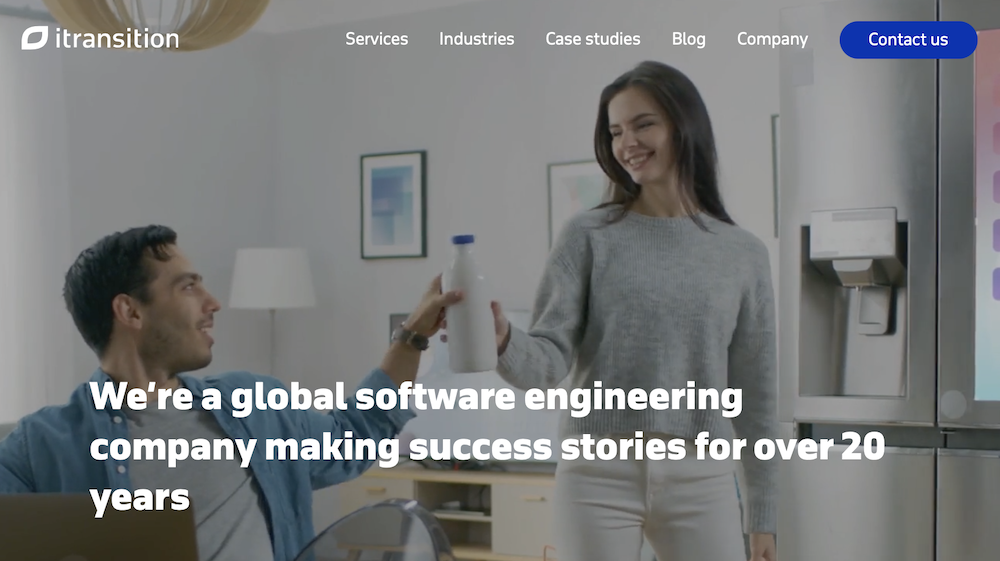The image size is (1000, 561).
Task: Click the headline line "We're a global software engineering"
Action: tap(416, 397)
